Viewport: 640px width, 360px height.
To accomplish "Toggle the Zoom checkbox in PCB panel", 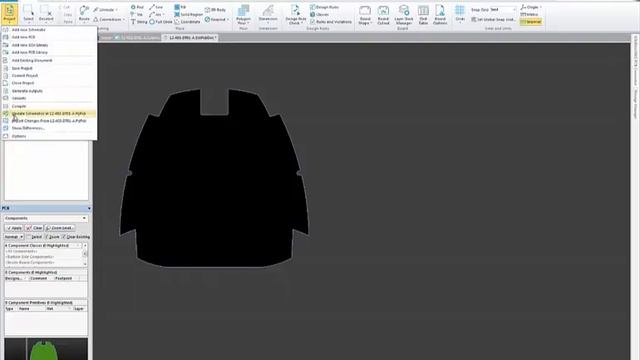I will tap(52, 237).
